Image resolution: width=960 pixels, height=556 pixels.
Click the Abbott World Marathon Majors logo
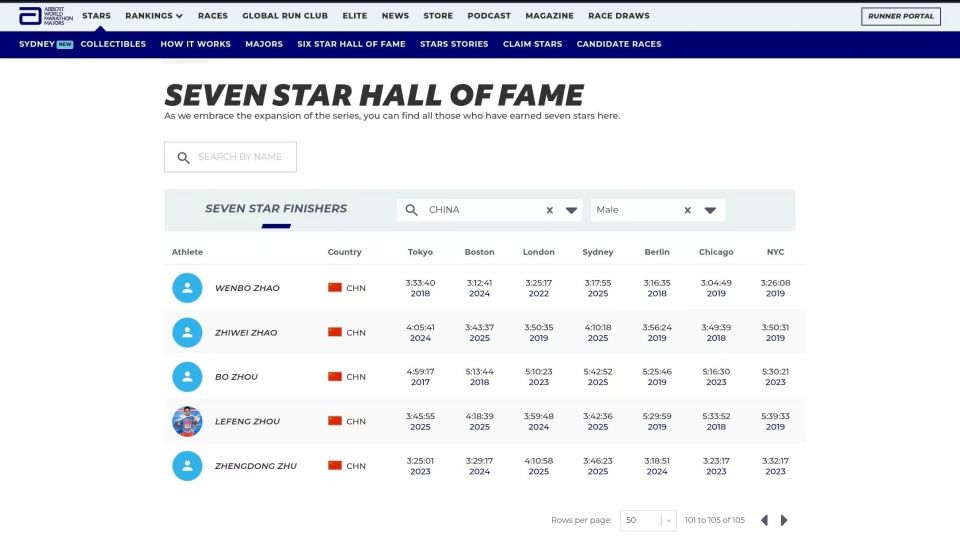click(45, 16)
